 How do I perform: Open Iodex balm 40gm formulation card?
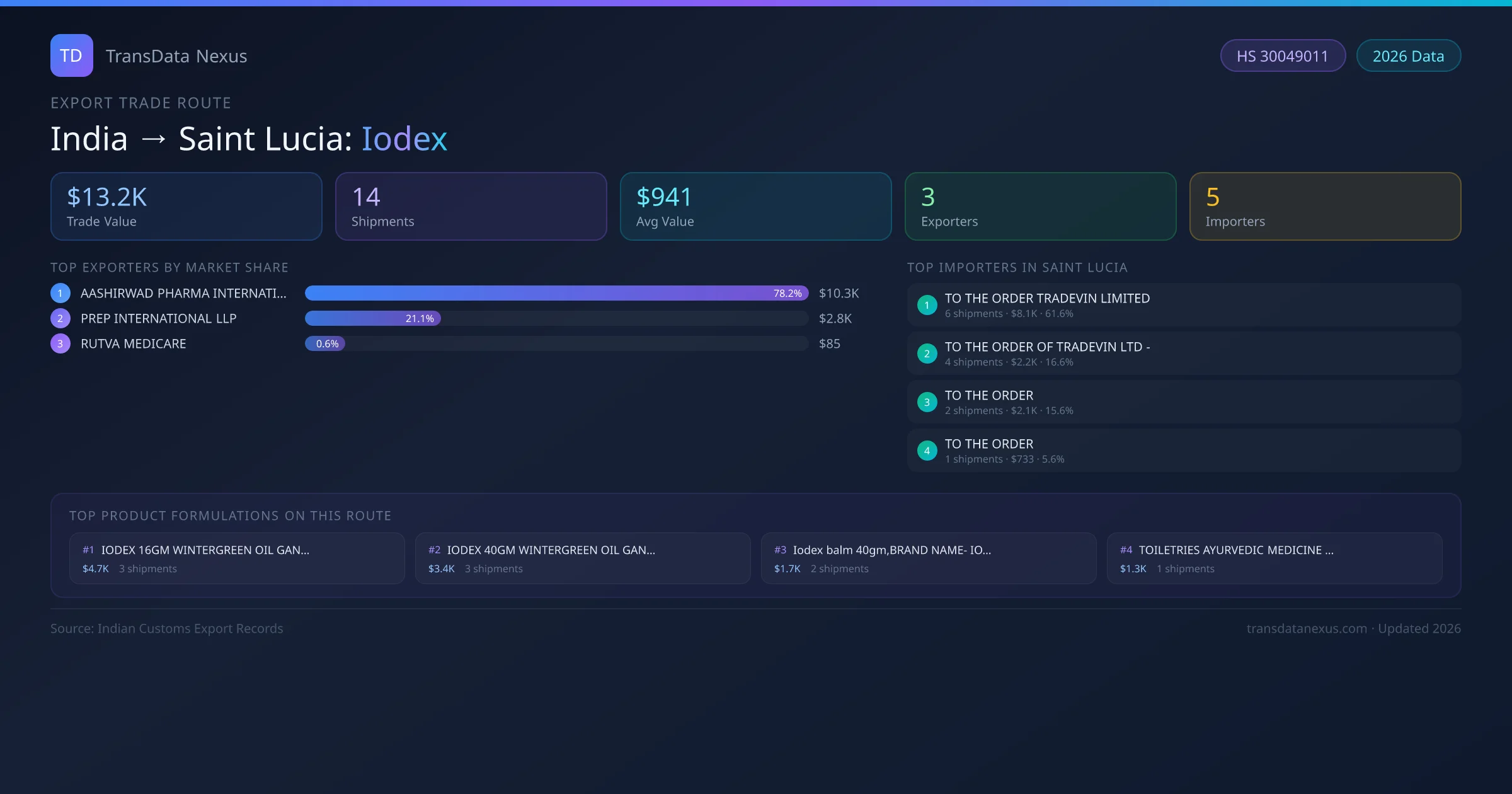[x=928, y=558]
